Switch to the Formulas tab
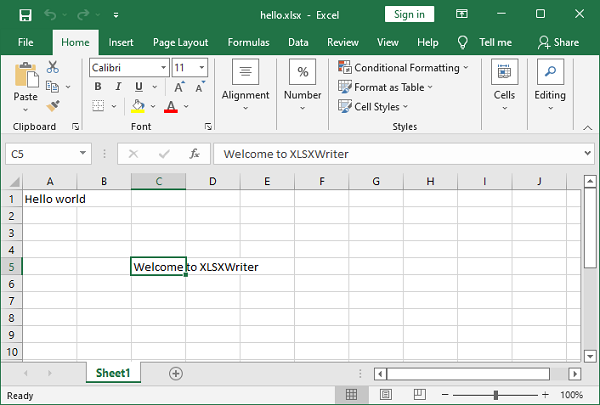Viewport: 600px width, 405px height. 248,43
